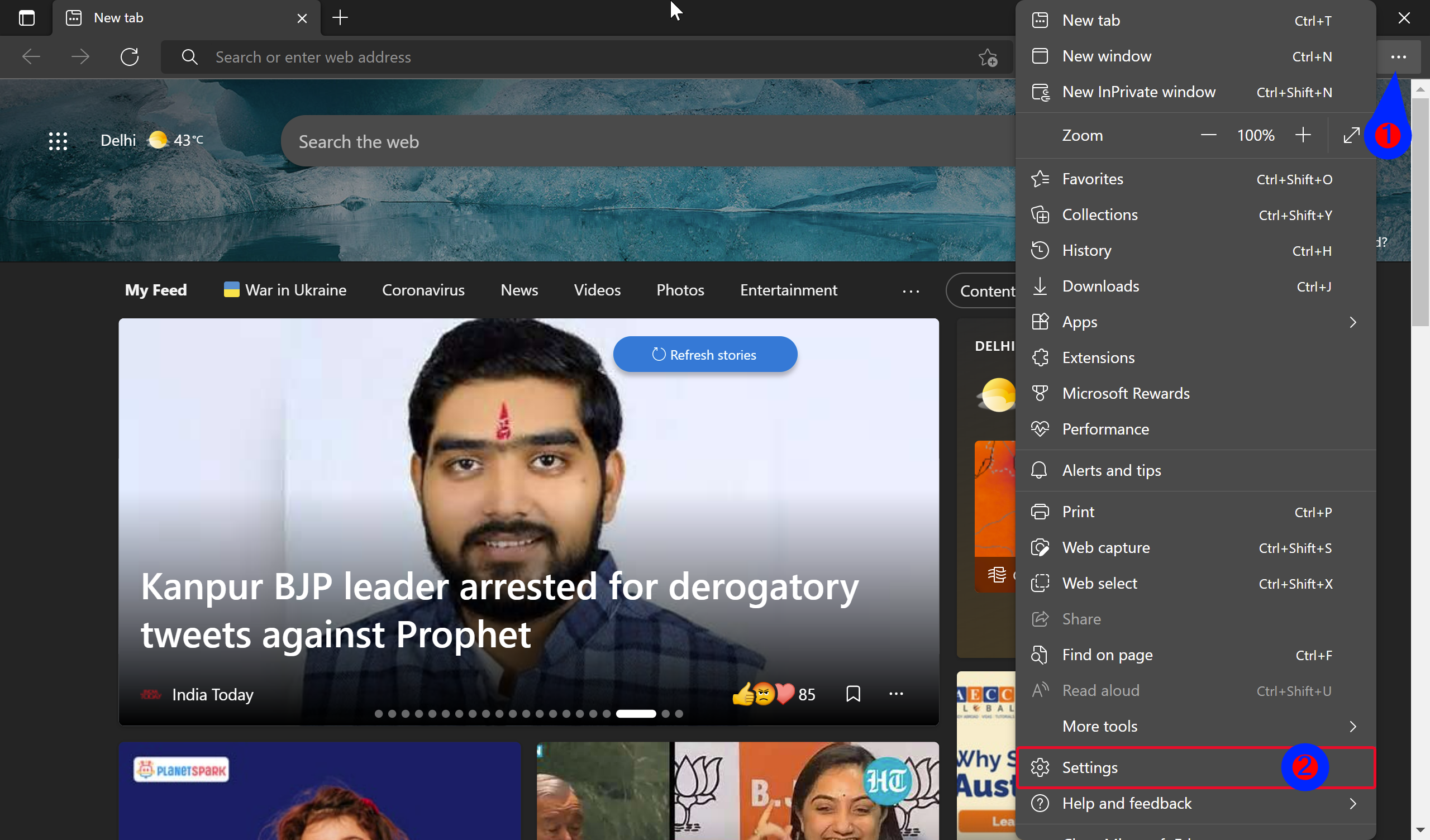Reload the page with Refresh icon
The height and width of the screenshot is (840, 1430).
click(x=130, y=57)
